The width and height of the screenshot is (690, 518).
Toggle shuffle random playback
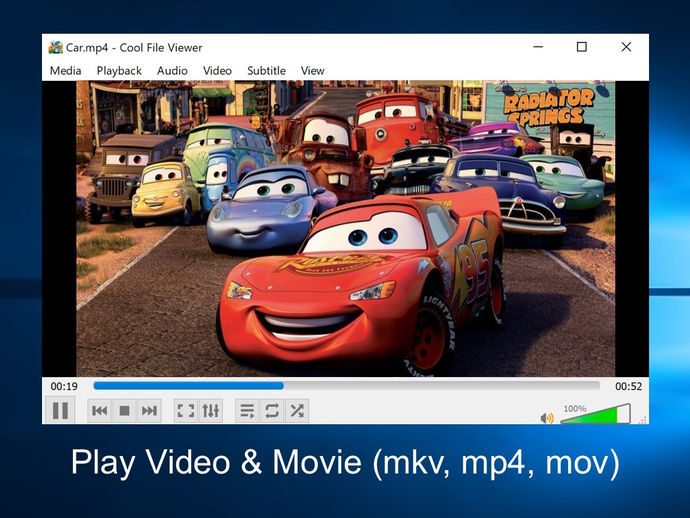click(297, 411)
